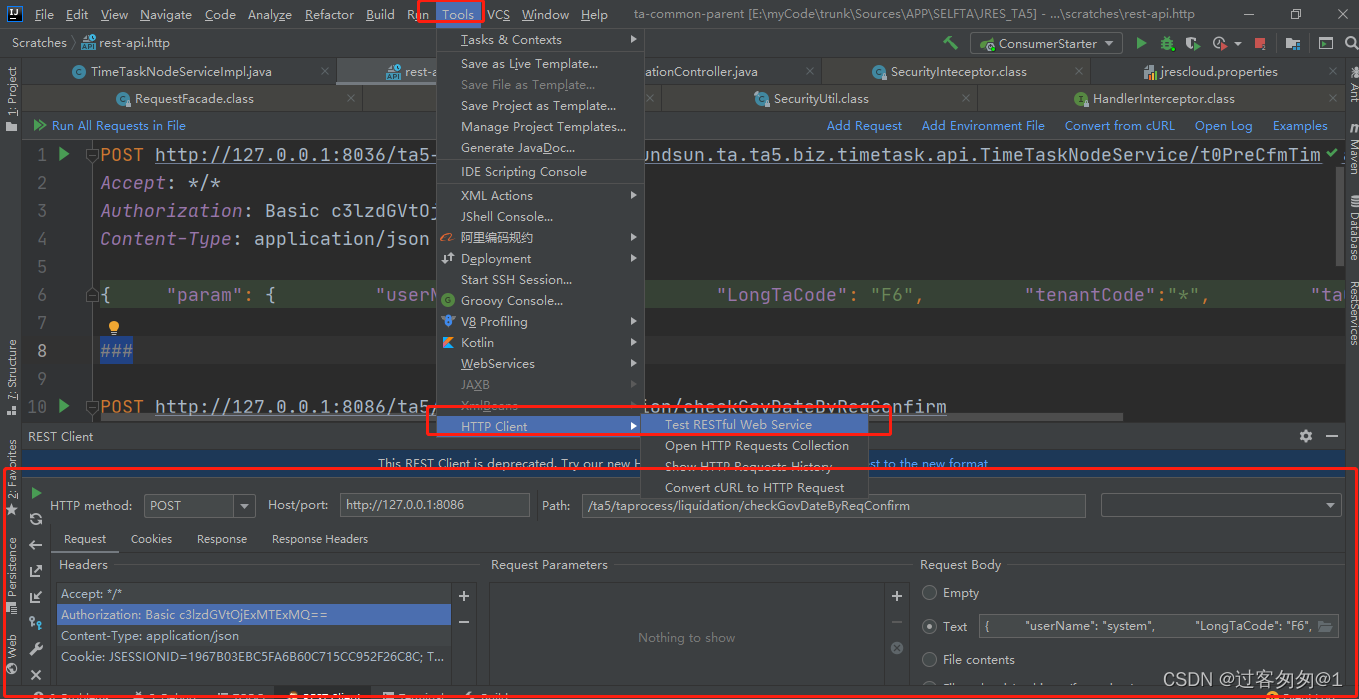The height and width of the screenshot is (699, 1359).
Task: Click the red Stop icon in toolbar
Action: click(1260, 43)
